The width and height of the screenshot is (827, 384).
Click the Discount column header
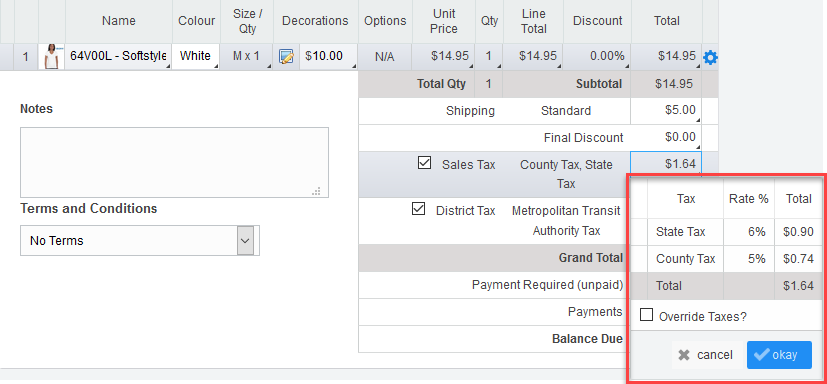(x=597, y=21)
